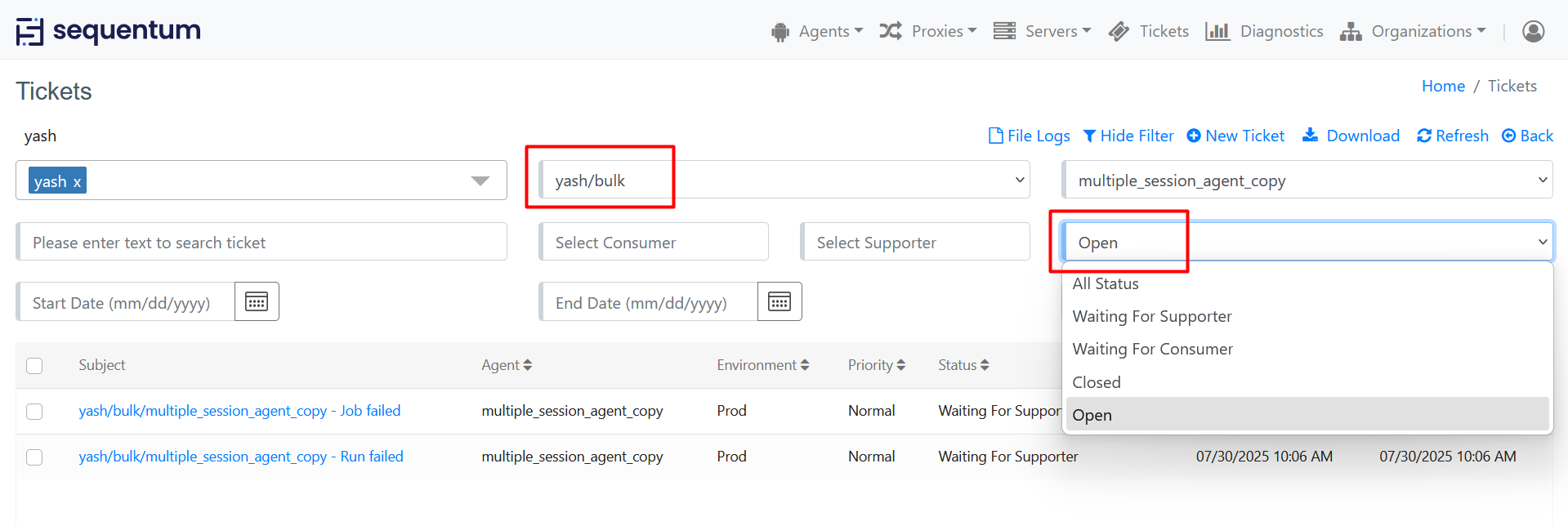The height and width of the screenshot is (526, 1568).
Task: Click the Download icon
Action: [1310, 136]
